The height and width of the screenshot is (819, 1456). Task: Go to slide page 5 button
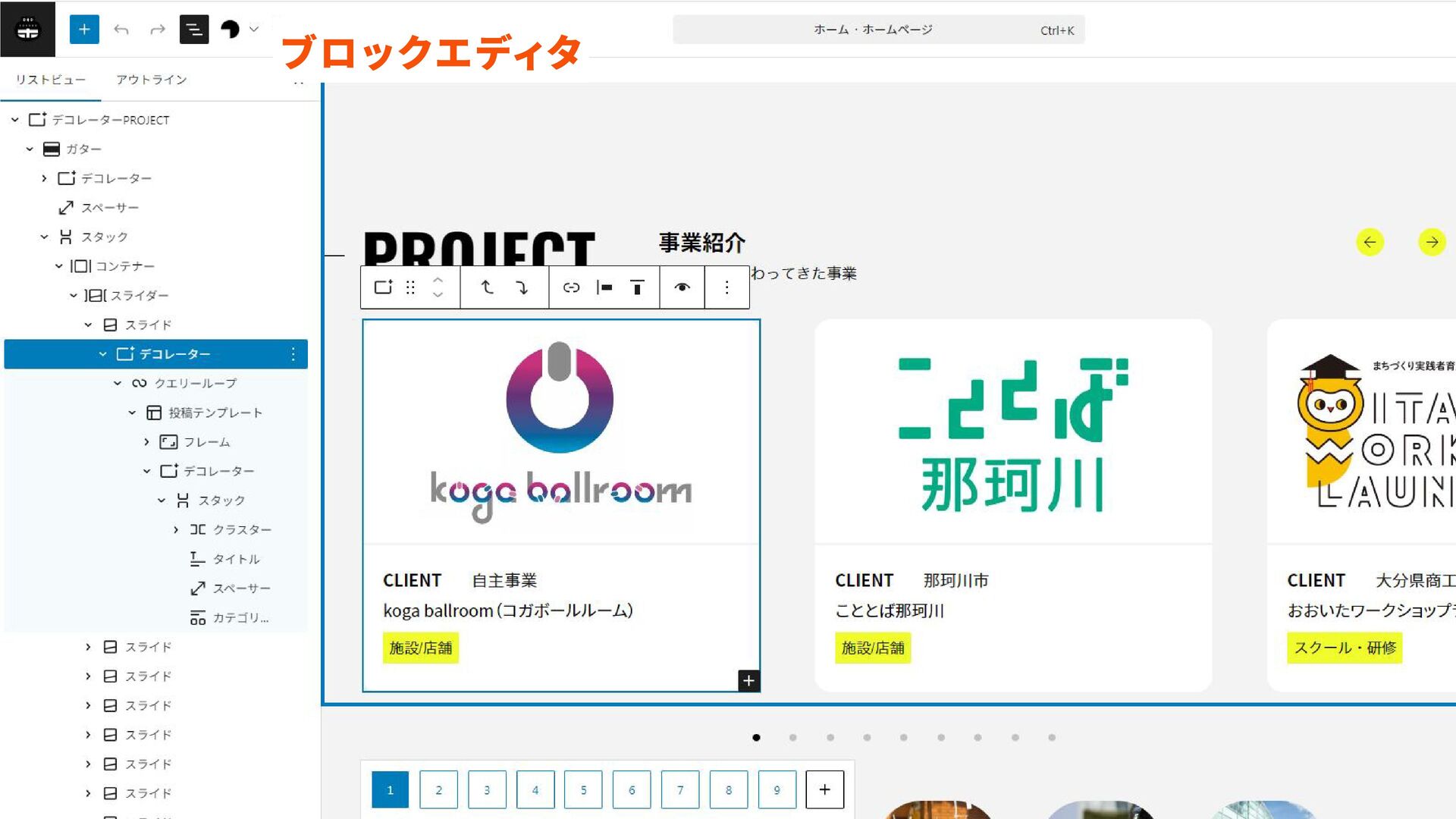tap(583, 789)
